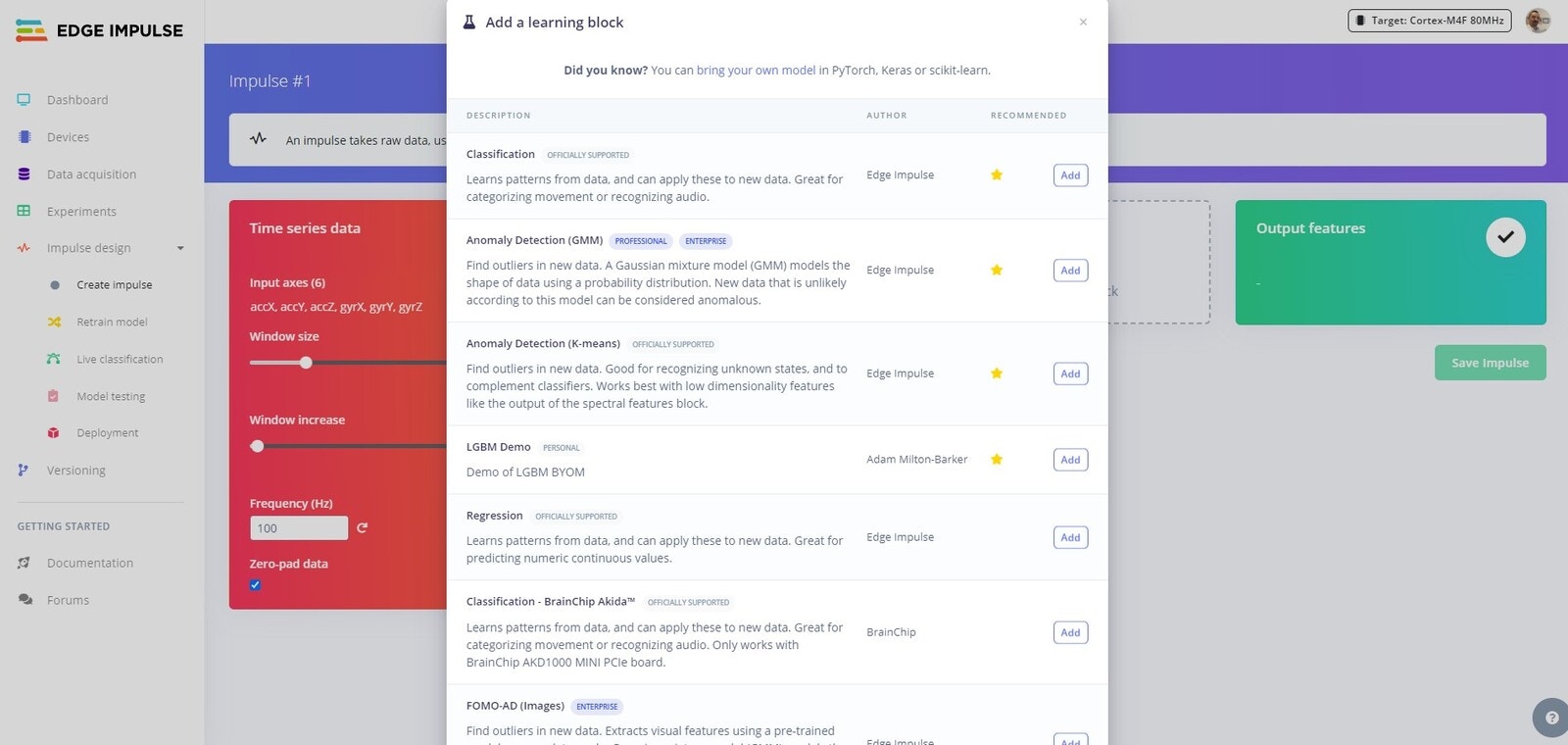Click the Impulse design pulse icon
1568x745 pixels.
click(x=24, y=248)
